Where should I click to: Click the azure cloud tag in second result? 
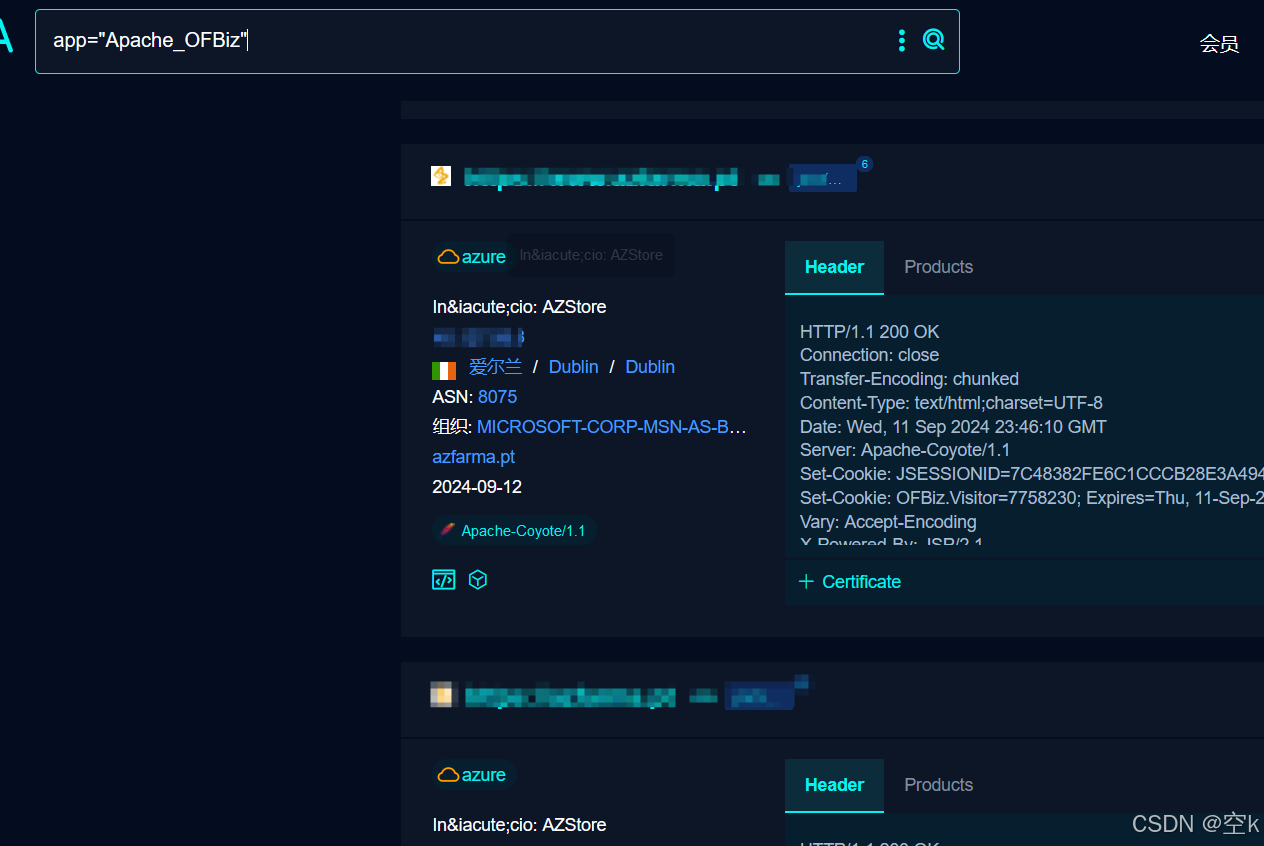[471, 774]
